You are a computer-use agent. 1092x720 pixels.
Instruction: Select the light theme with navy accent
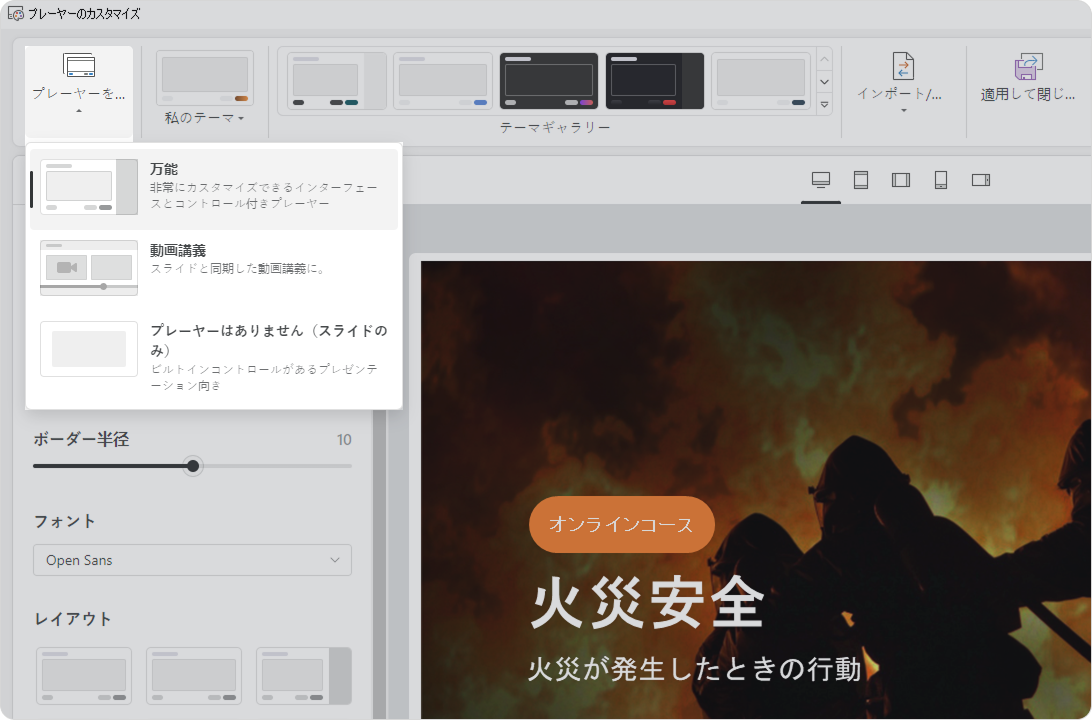(x=760, y=81)
